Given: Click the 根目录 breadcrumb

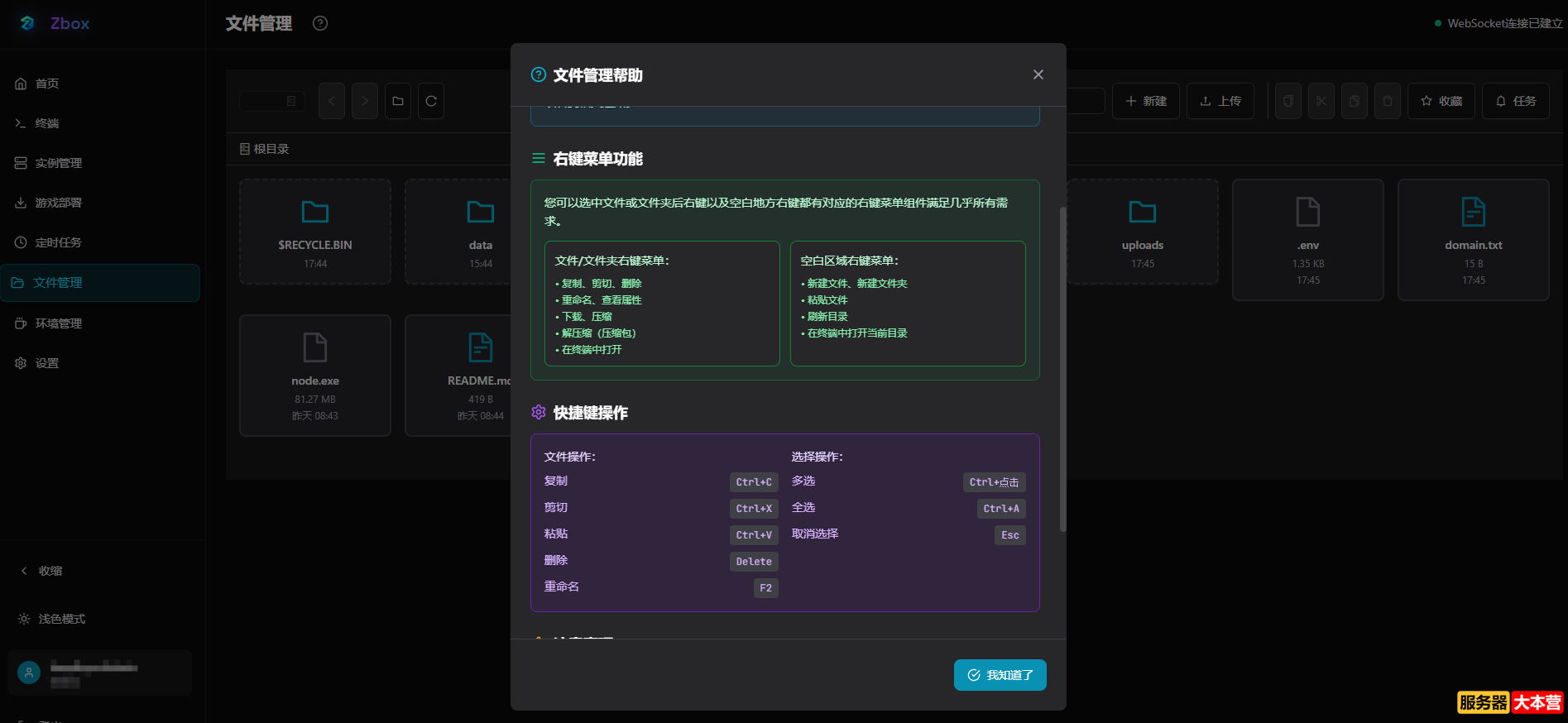Looking at the screenshot, I should tap(265, 149).
